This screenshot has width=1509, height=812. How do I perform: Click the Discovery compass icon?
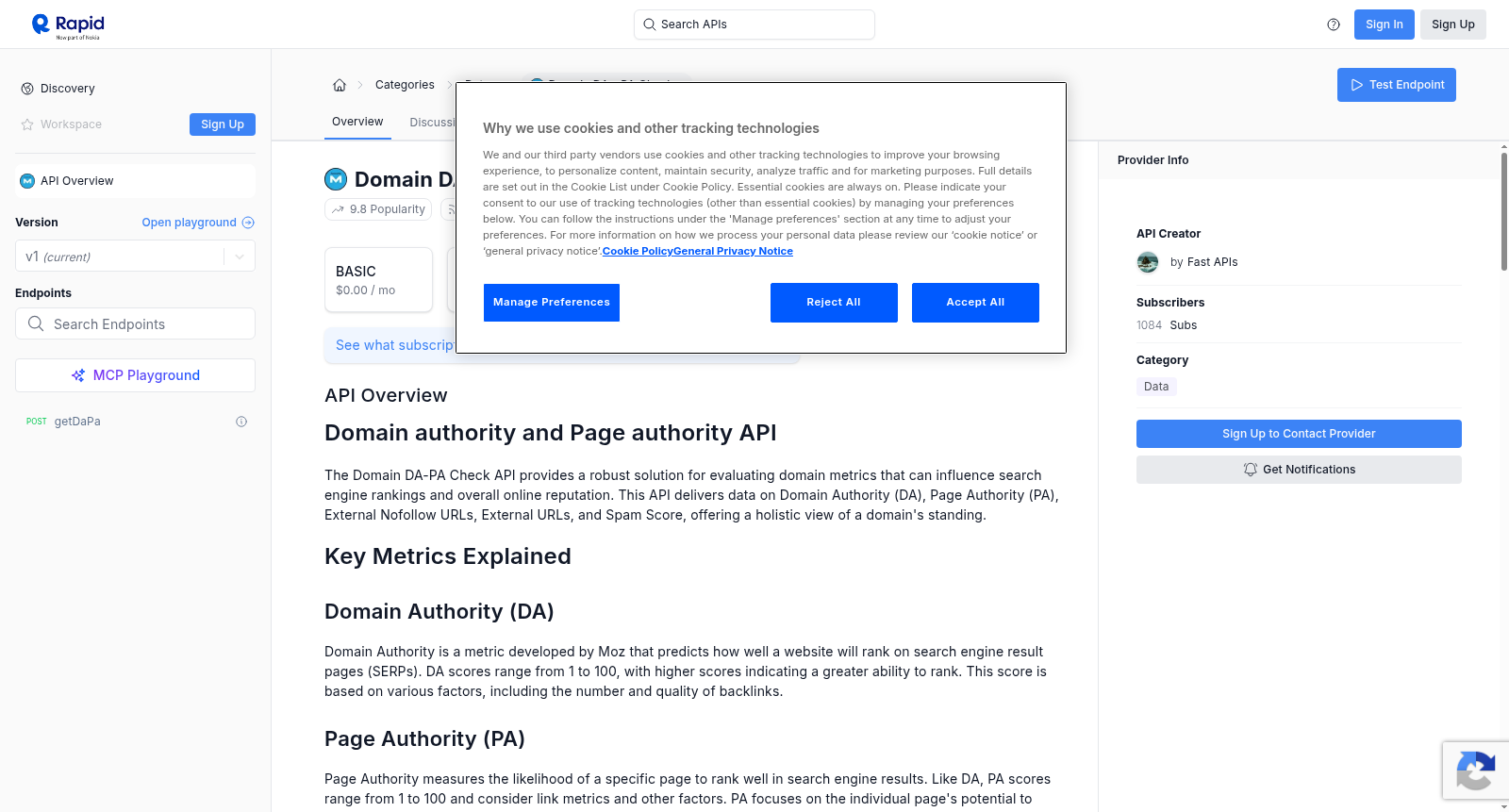[27, 89]
